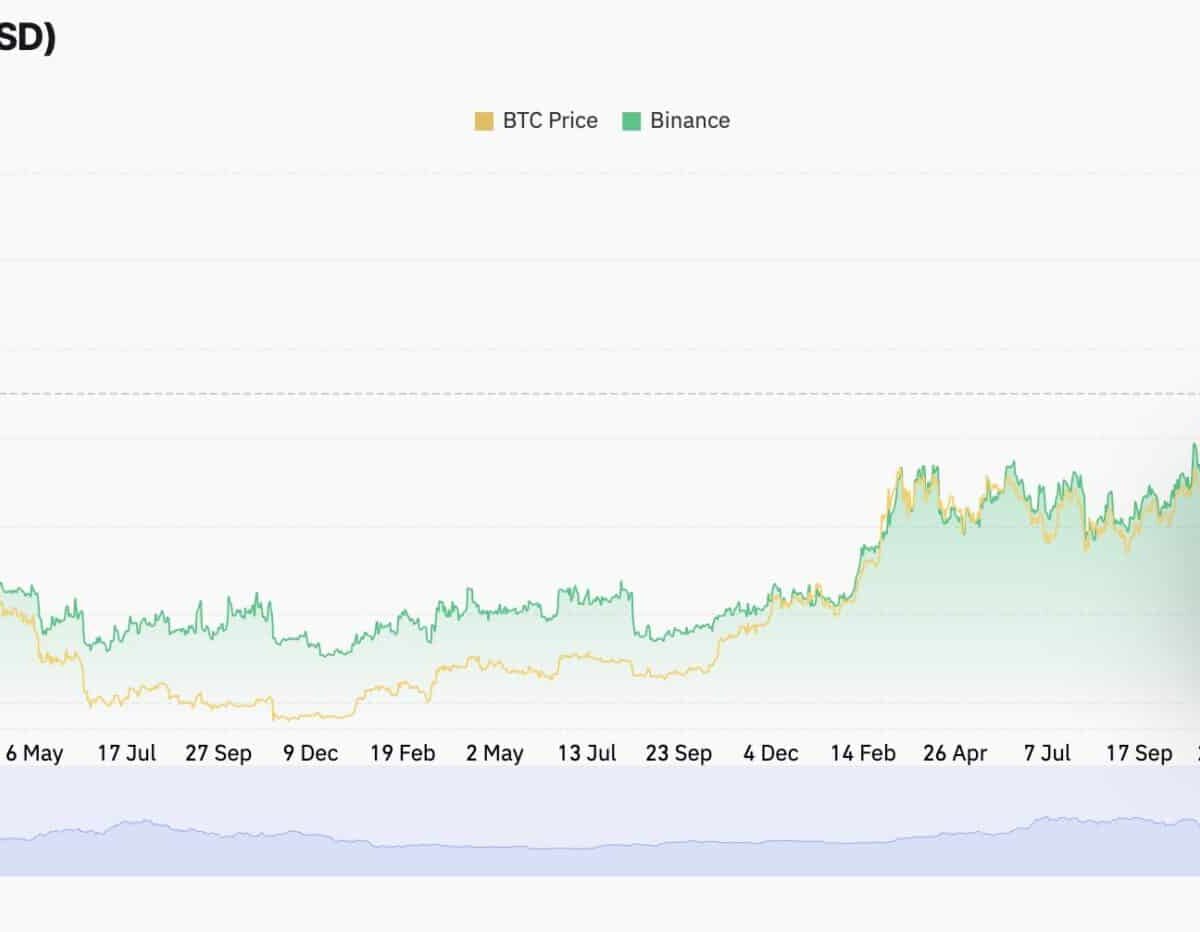This screenshot has height=932, width=1200.
Task: Select the 9 Dec date tick
Action: pos(310,753)
